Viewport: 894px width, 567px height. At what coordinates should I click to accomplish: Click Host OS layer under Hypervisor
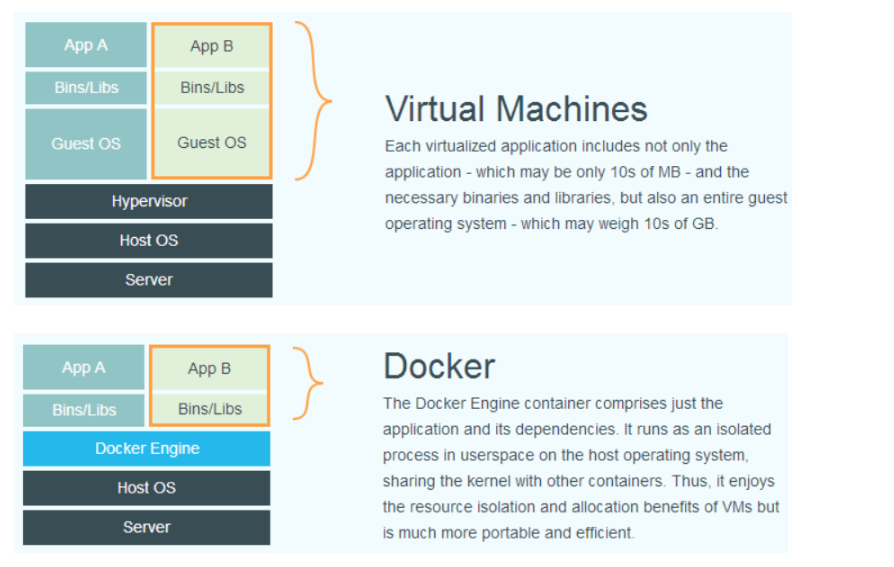(x=149, y=241)
